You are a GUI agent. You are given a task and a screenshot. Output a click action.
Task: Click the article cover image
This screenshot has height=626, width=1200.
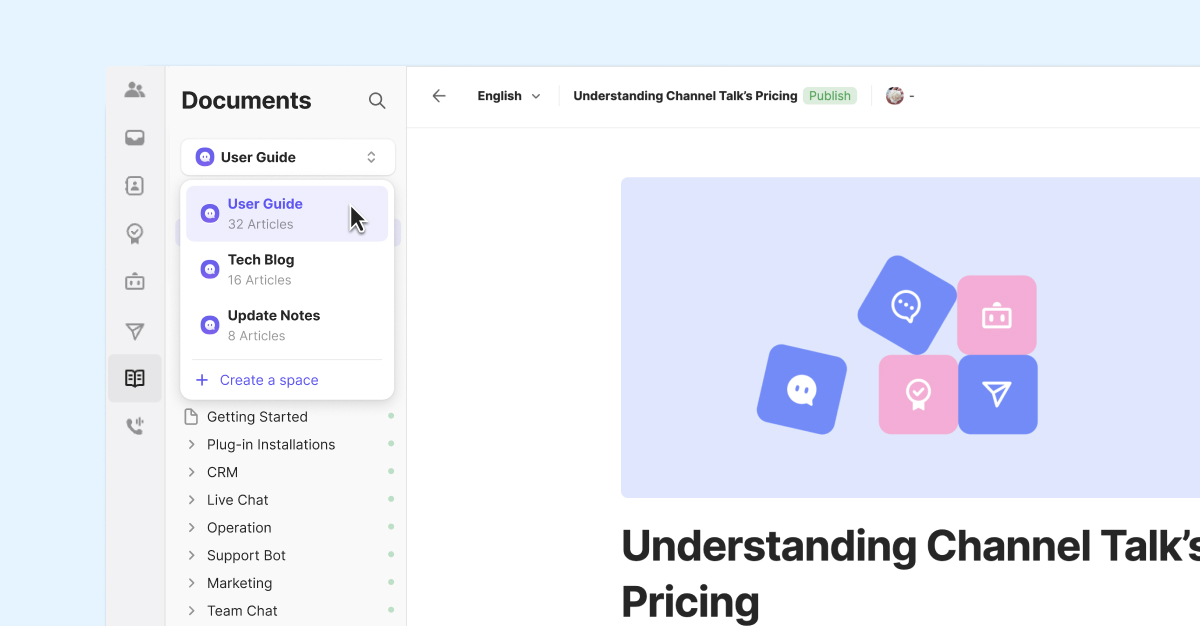click(x=900, y=337)
